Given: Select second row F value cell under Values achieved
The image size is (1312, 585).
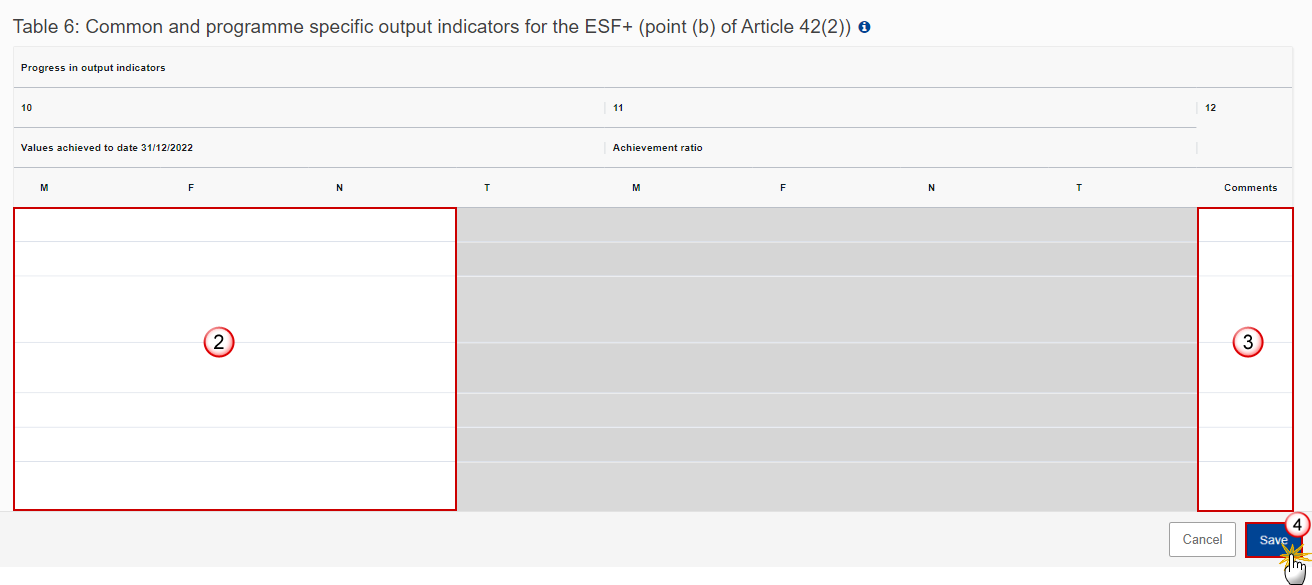Looking at the screenshot, I should (x=191, y=259).
